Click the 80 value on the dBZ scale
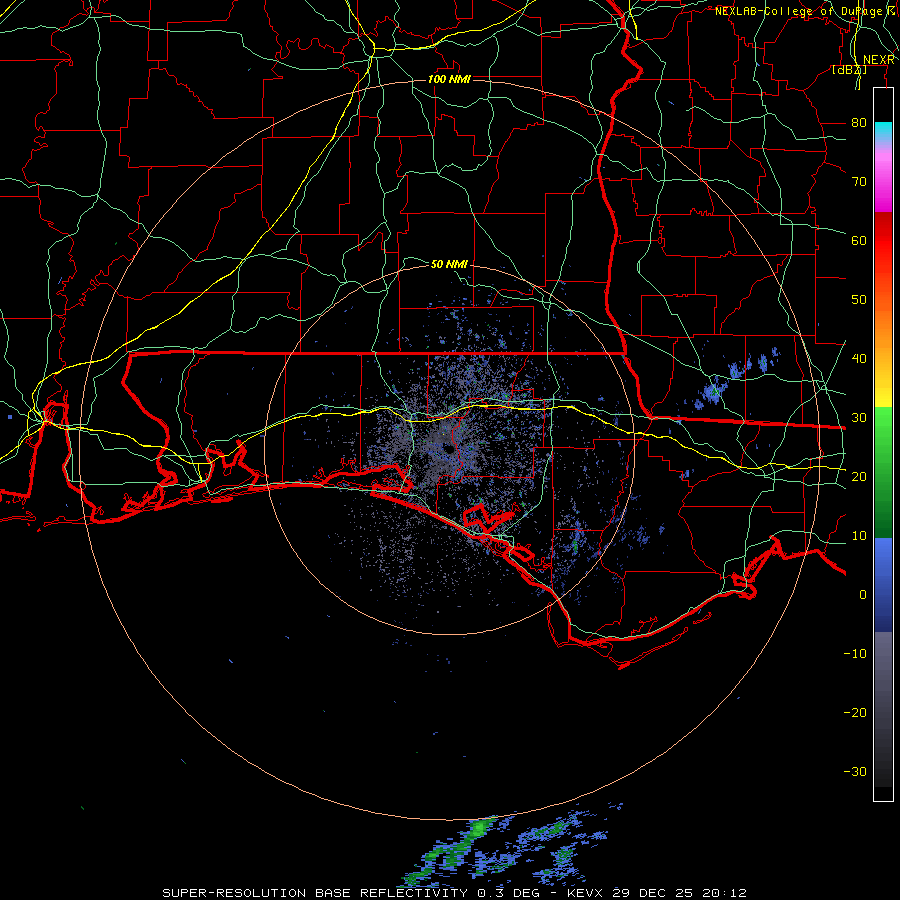Viewport: 900px width, 900px height. (859, 122)
